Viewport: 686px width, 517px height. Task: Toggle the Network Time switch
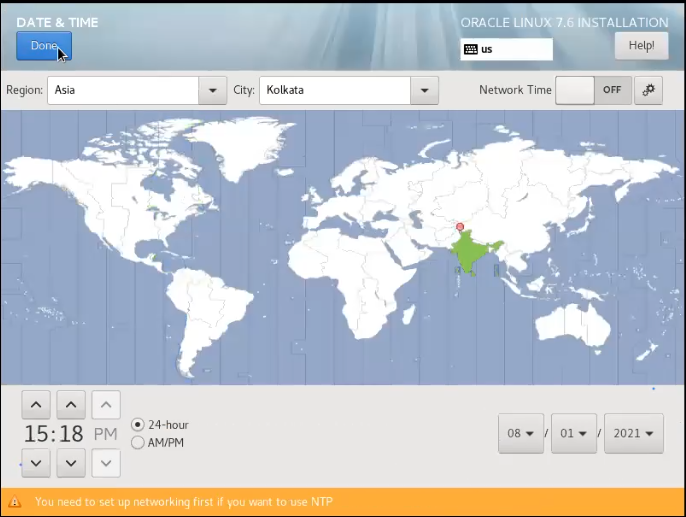coord(593,90)
